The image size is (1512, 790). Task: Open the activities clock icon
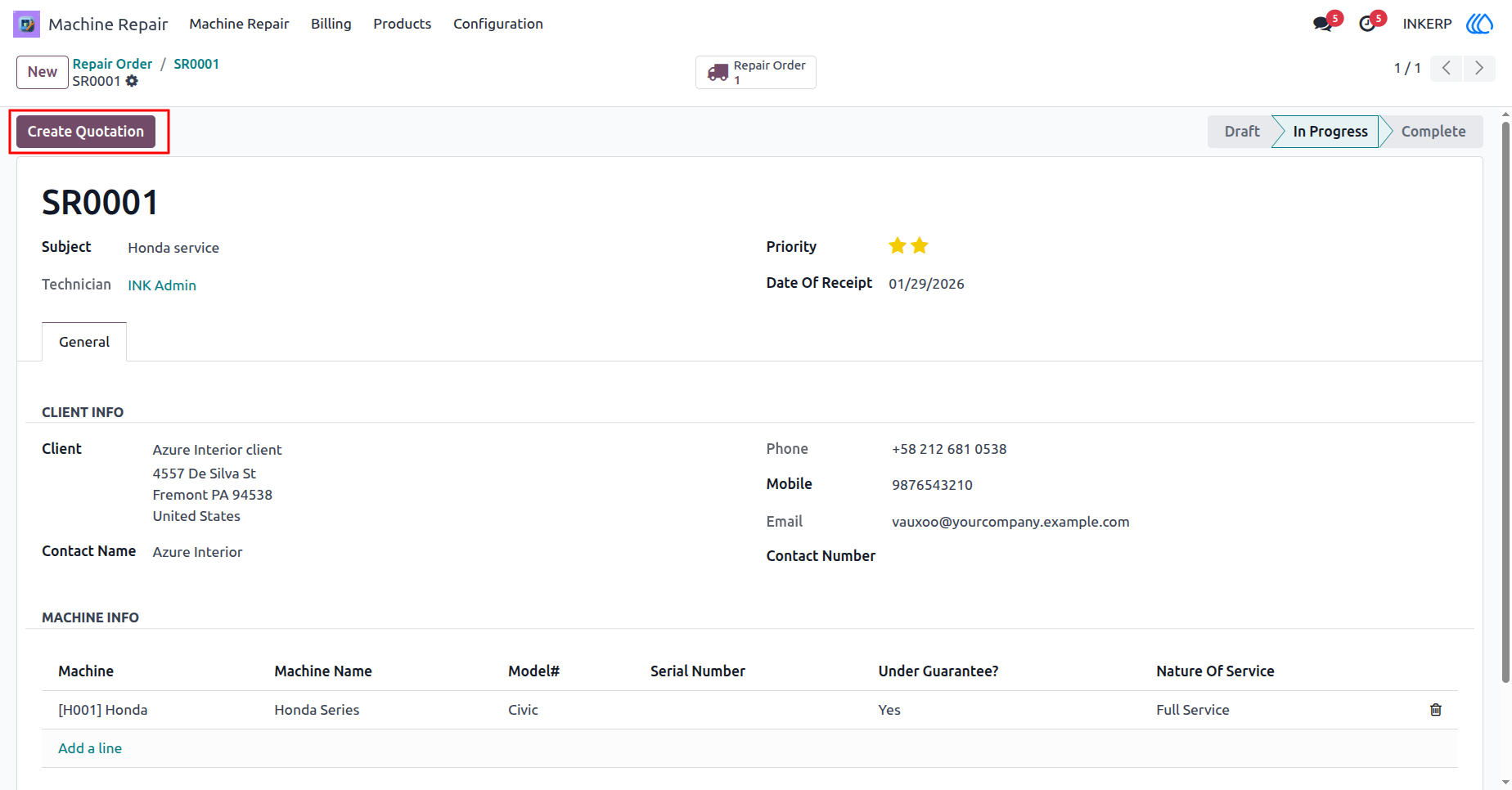click(1367, 24)
